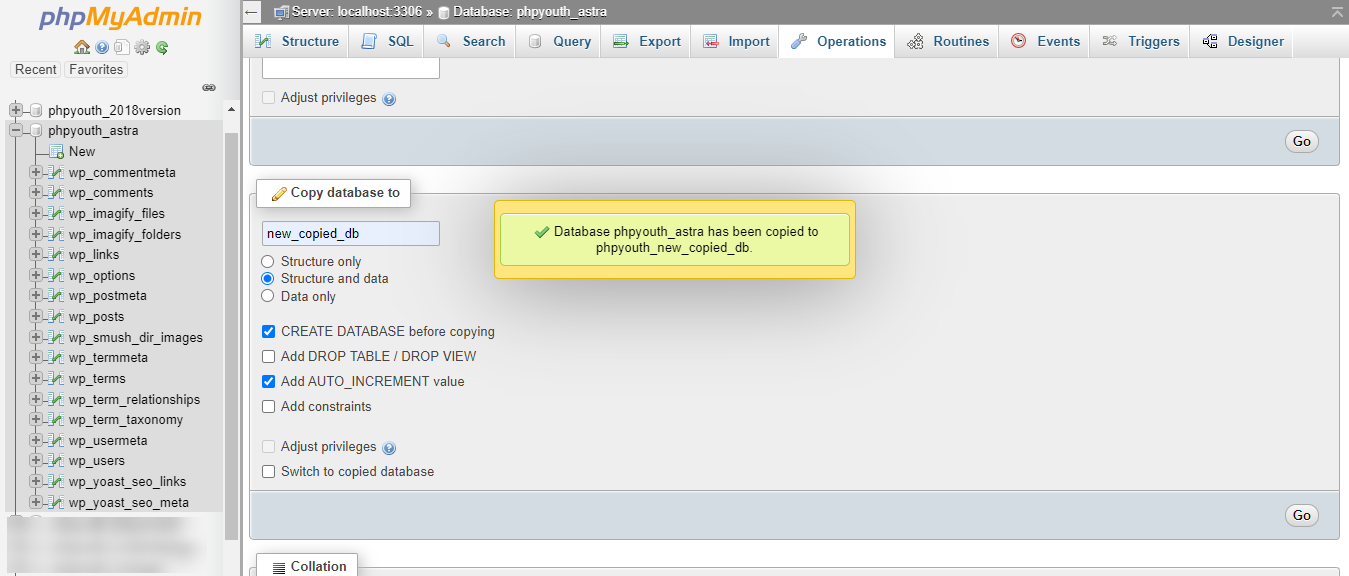
Task: Click the link-with-main-panel chain icon
Action: point(209,88)
